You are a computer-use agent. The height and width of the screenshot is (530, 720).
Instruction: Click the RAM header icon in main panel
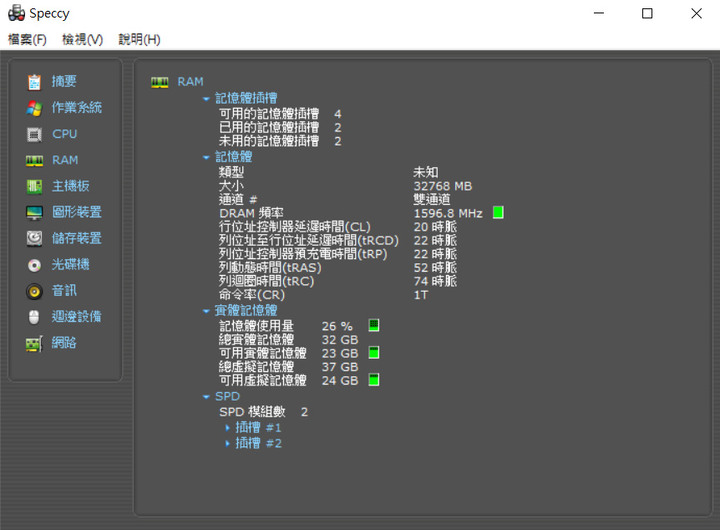(x=160, y=82)
